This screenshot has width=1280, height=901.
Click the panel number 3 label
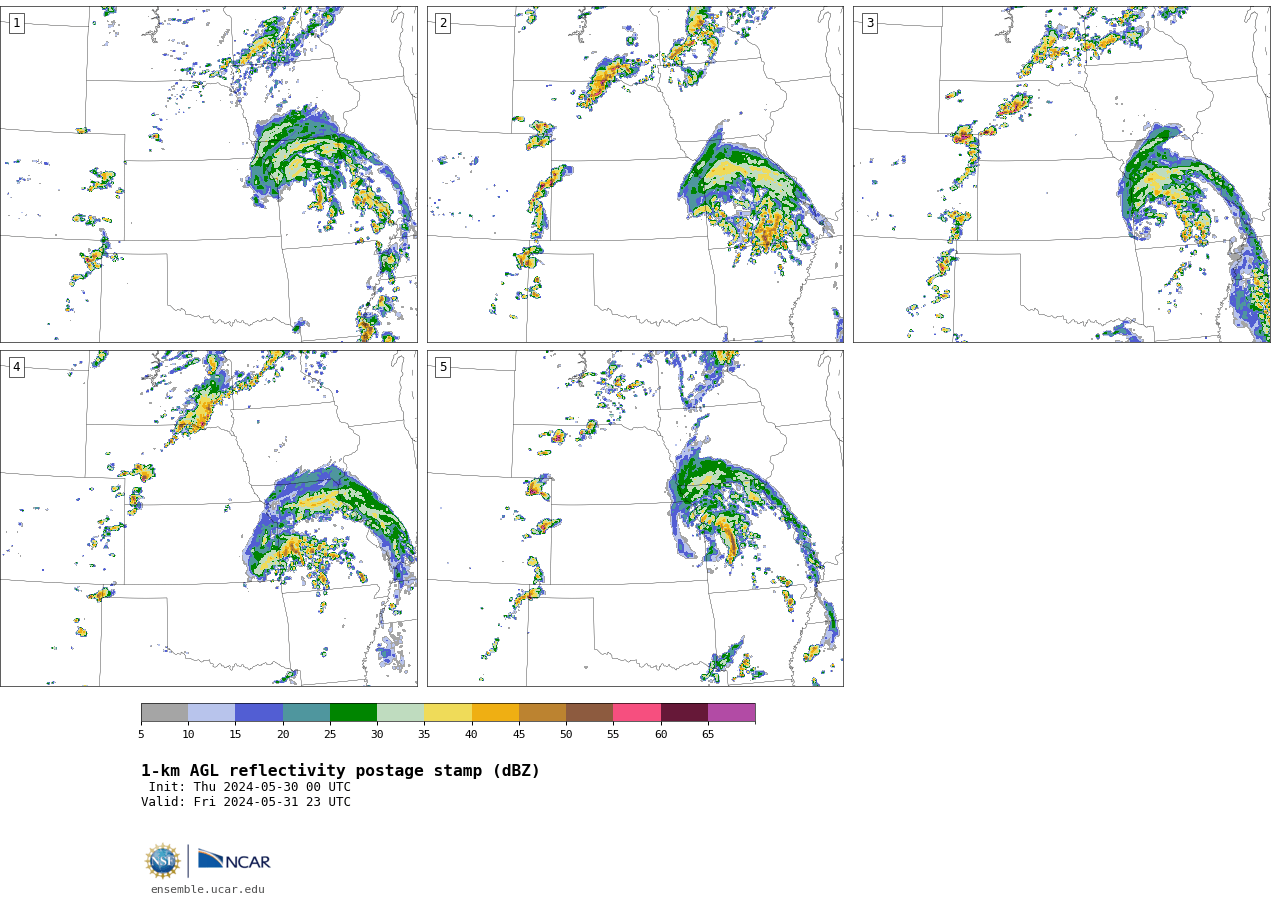tap(869, 23)
